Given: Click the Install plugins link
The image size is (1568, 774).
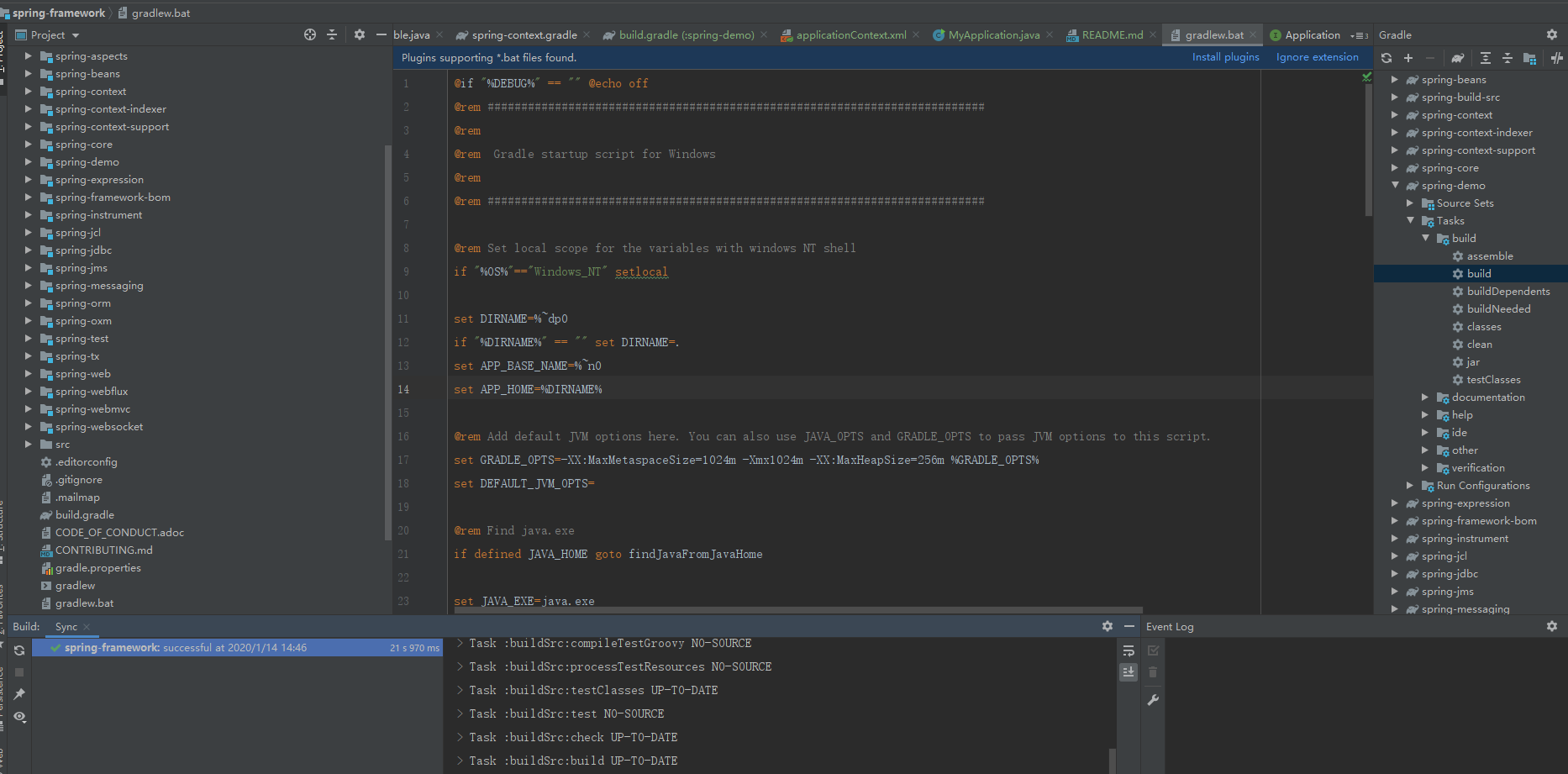Looking at the screenshot, I should [x=1225, y=57].
